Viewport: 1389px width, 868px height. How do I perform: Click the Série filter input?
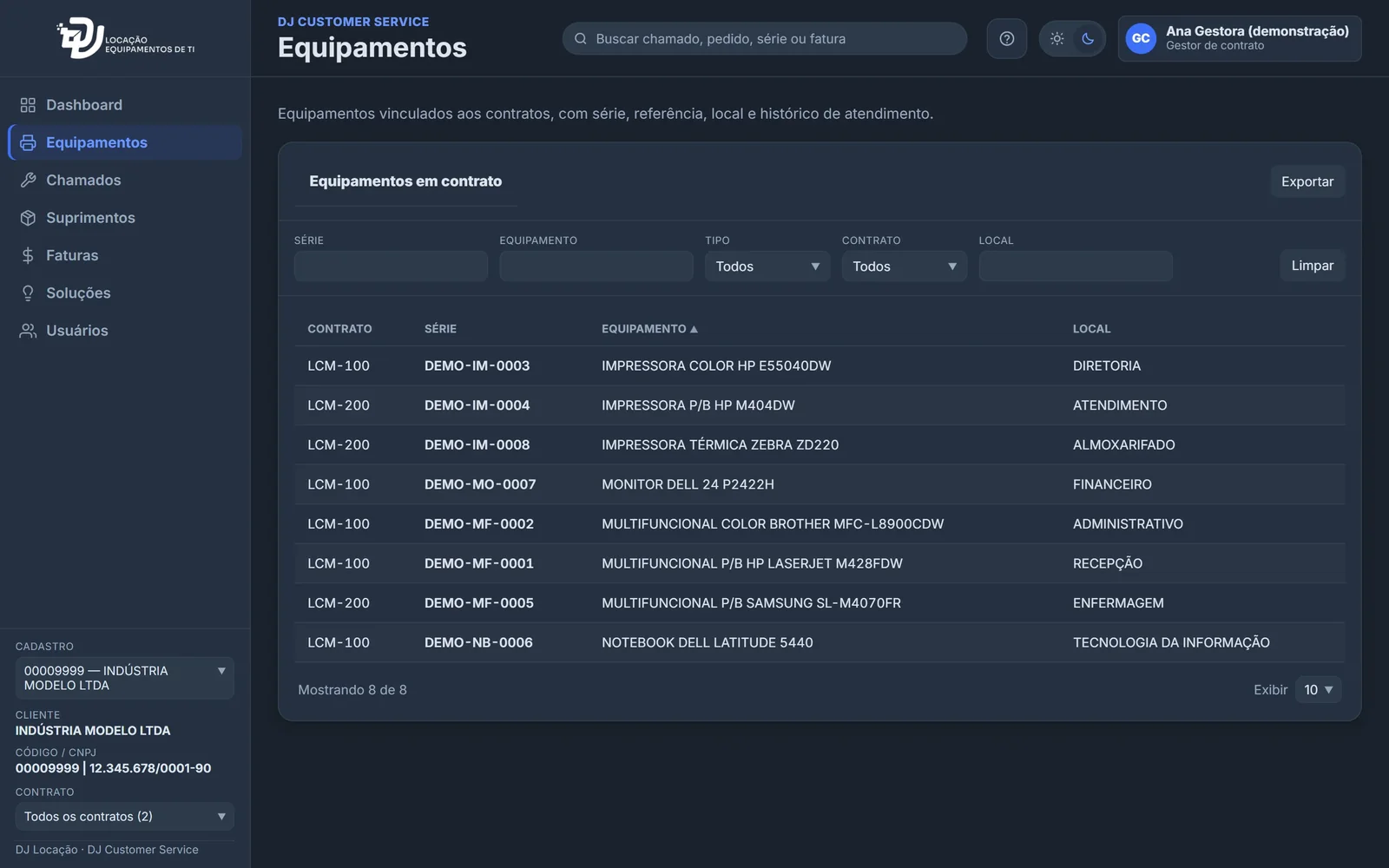click(x=391, y=266)
